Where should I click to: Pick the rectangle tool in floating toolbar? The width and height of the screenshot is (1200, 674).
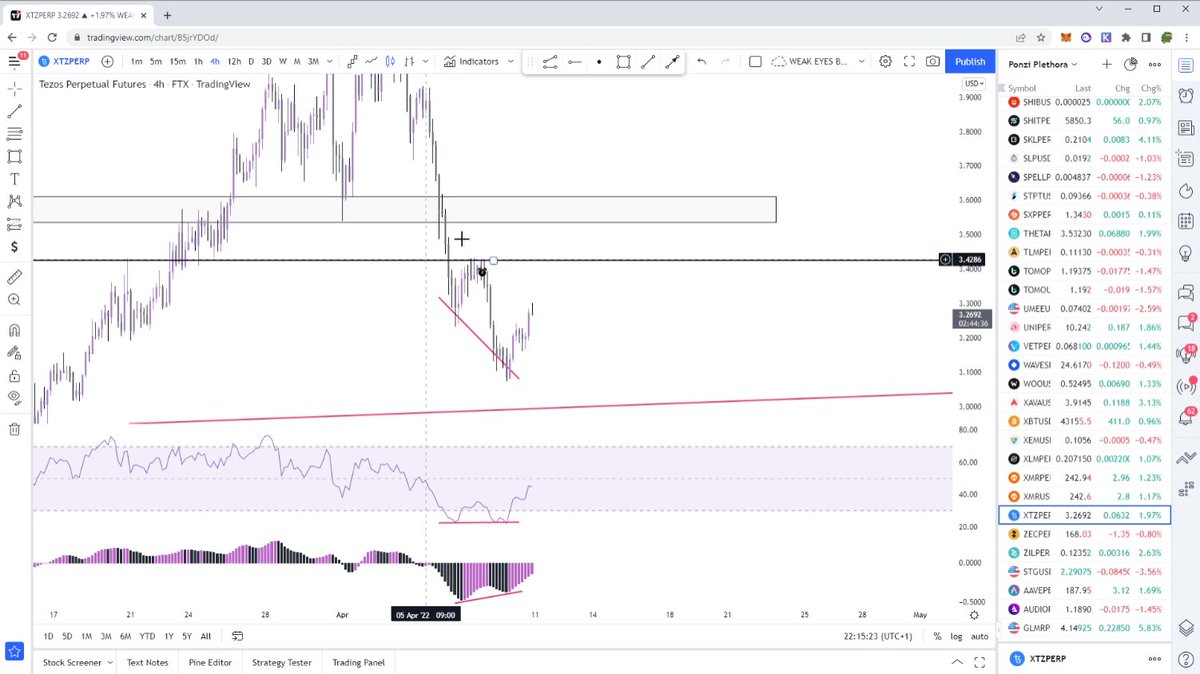coord(623,61)
